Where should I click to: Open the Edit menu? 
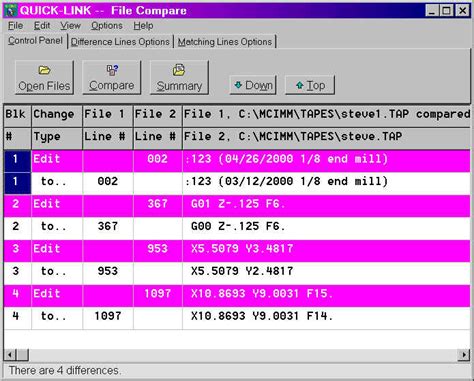pos(42,26)
